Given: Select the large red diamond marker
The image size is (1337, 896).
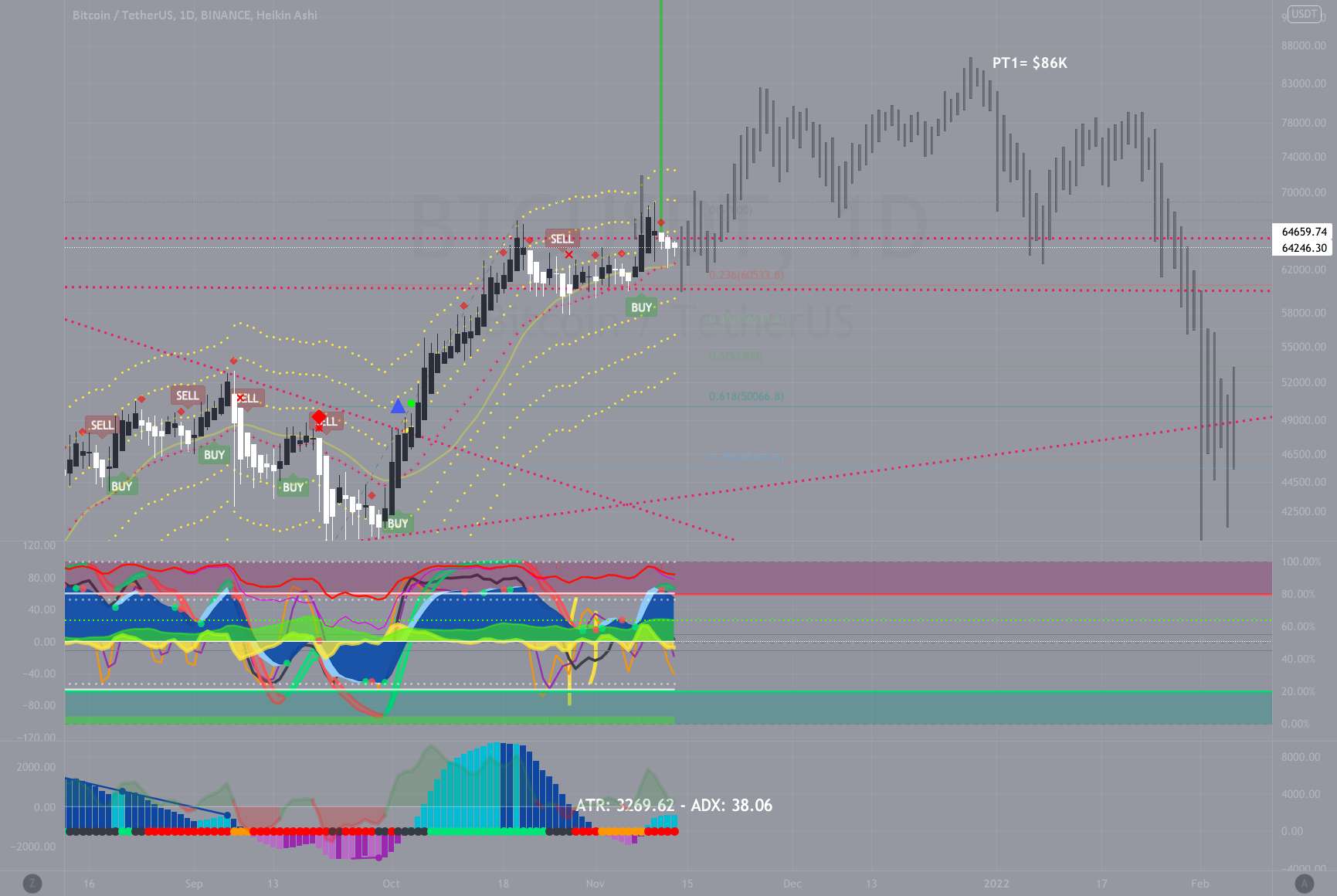Looking at the screenshot, I should (x=319, y=417).
